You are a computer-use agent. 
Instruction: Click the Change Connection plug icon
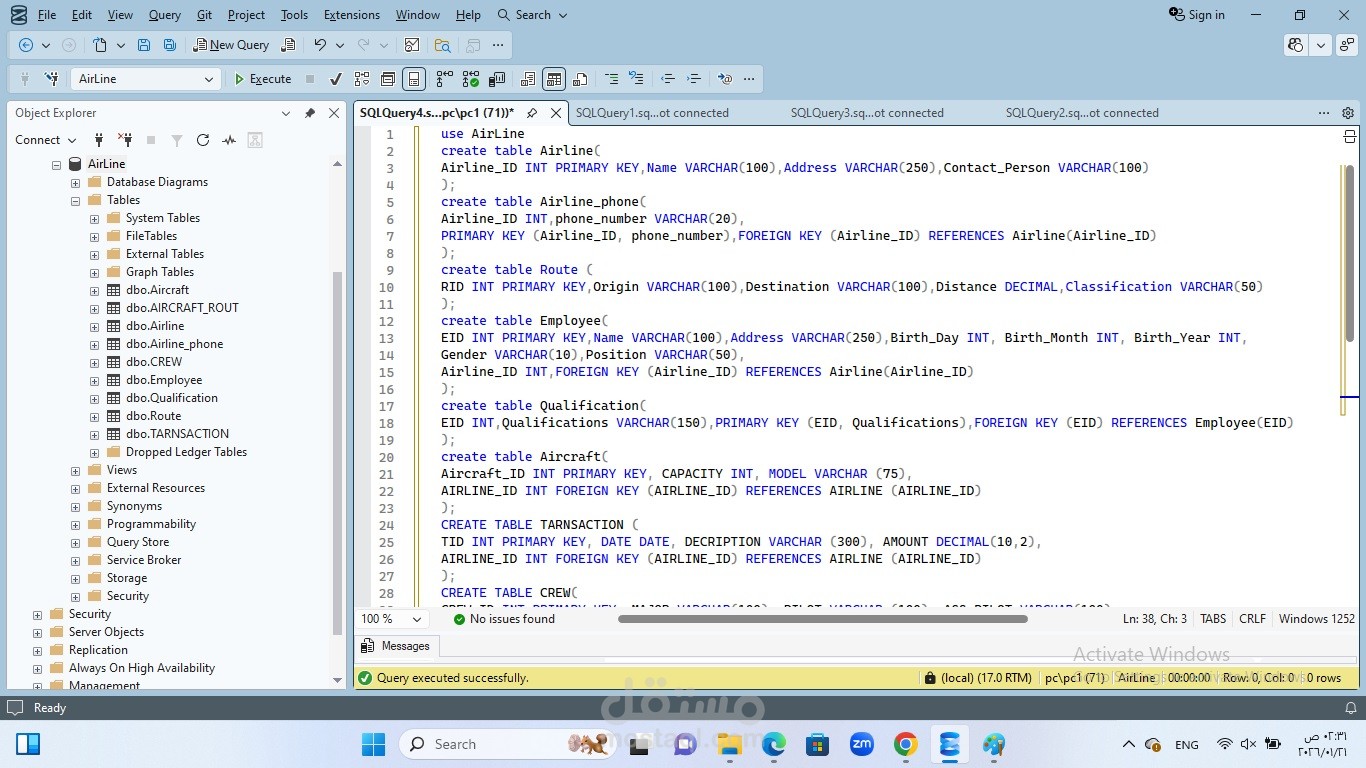(52, 79)
